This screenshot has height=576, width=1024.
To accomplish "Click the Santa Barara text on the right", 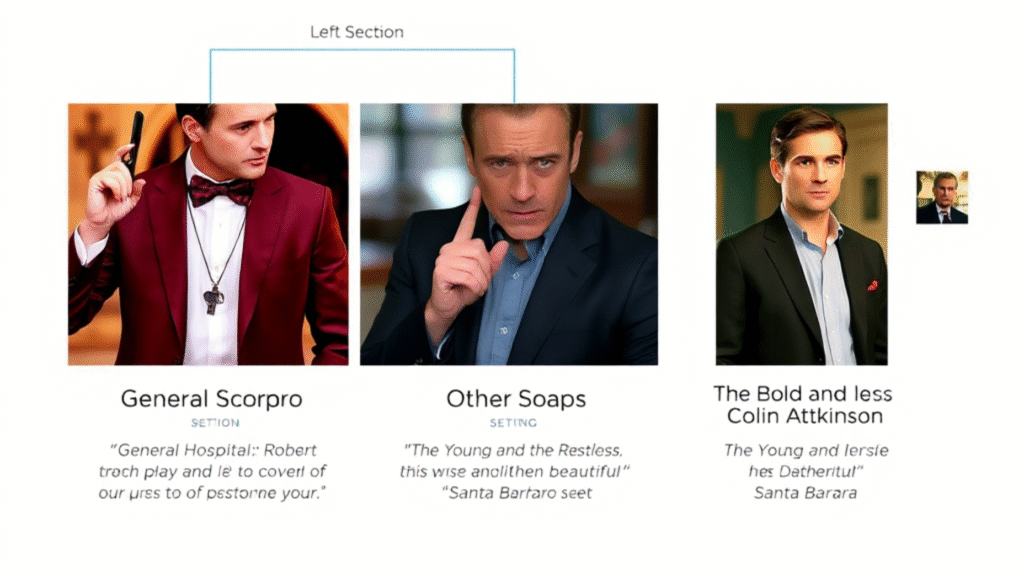I will coord(805,493).
